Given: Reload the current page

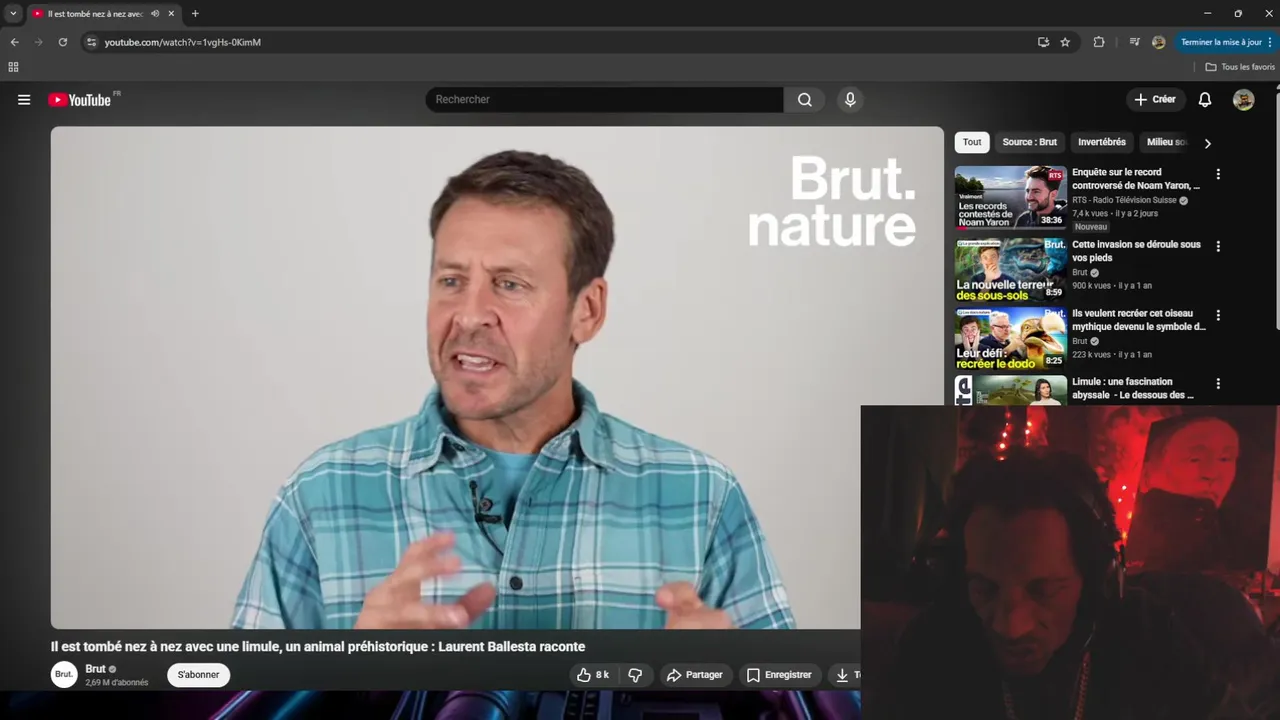Looking at the screenshot, I should (x=63, y=42).
